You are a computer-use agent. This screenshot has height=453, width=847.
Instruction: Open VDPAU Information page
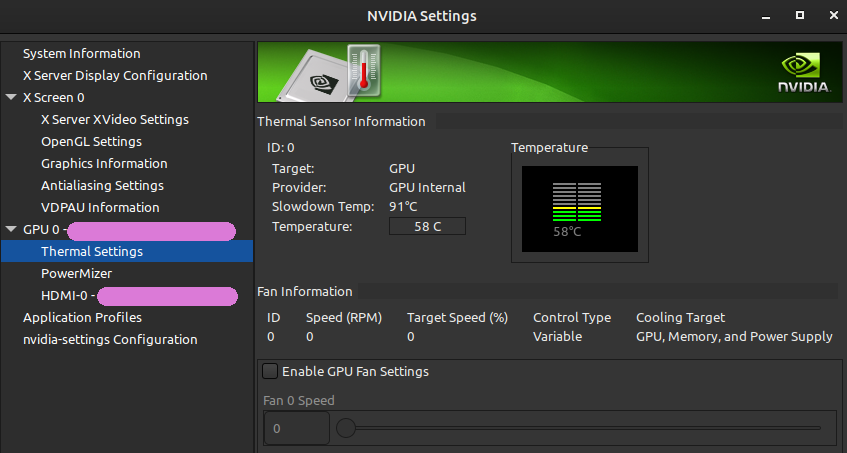100,207
